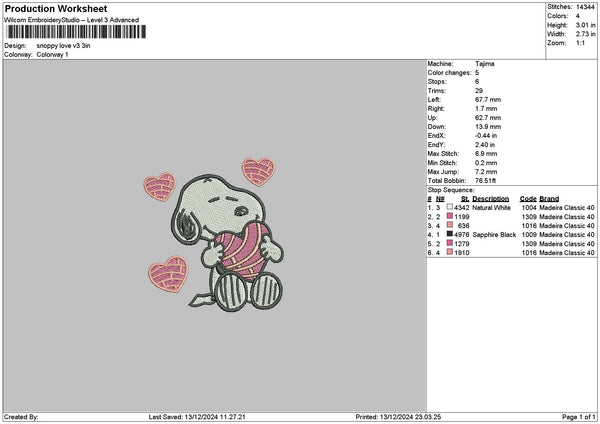Screen dimensions: 600x424
Task: Click the Machine value 'Tajima'
Action: tap(485, 64)
